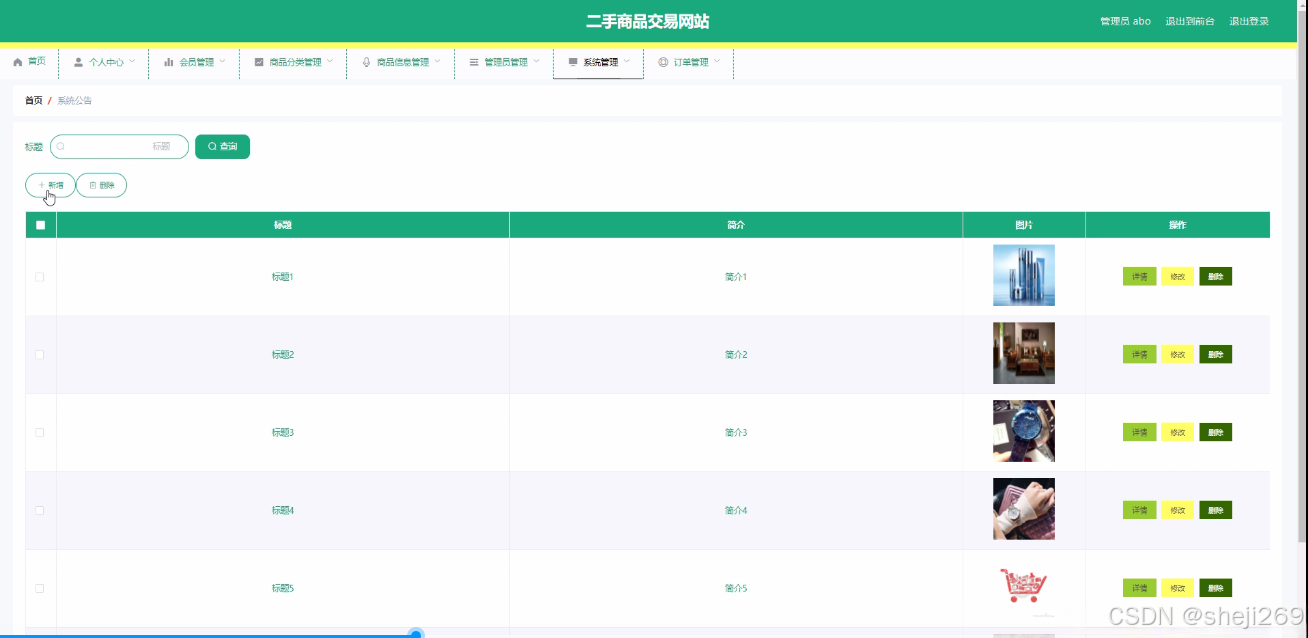This screenshot has width=1308, height=638.
Task: Click the home icon beside 首页
Action: click(x=16, y=62)
